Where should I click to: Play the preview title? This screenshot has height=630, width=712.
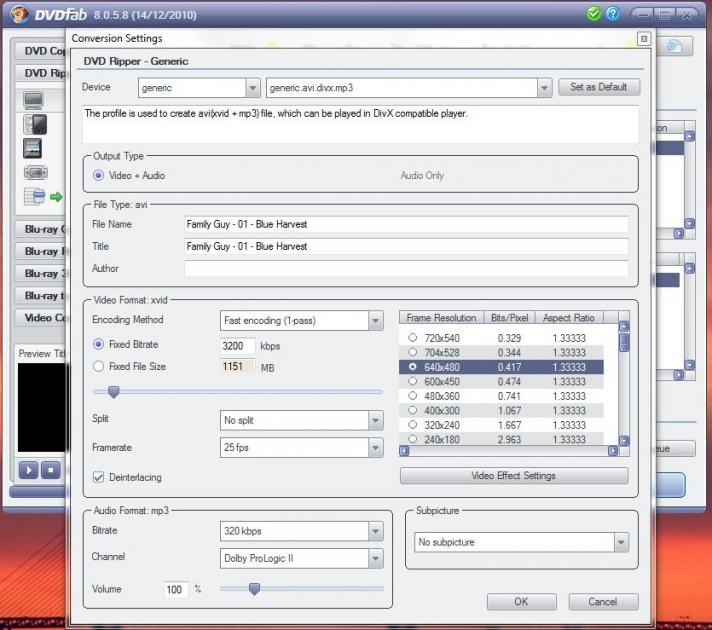point(28,470)
